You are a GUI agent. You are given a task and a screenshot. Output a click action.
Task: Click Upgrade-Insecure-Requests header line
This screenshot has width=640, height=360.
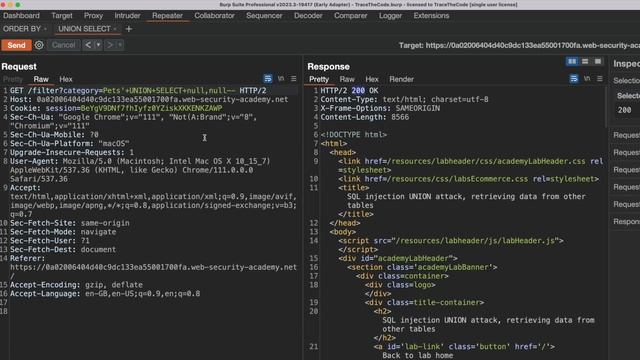(72, 152)
